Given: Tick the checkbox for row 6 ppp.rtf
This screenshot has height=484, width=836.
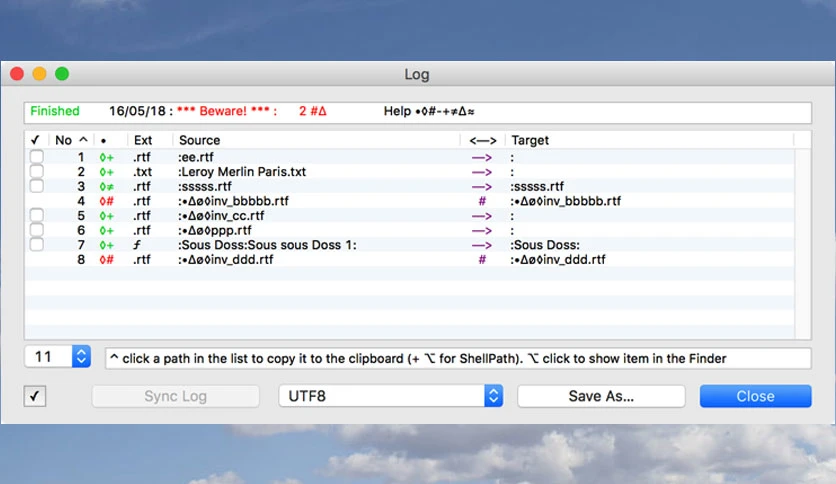Looking at the screenshot, I should pyautogui.click(x=36, y=230).
